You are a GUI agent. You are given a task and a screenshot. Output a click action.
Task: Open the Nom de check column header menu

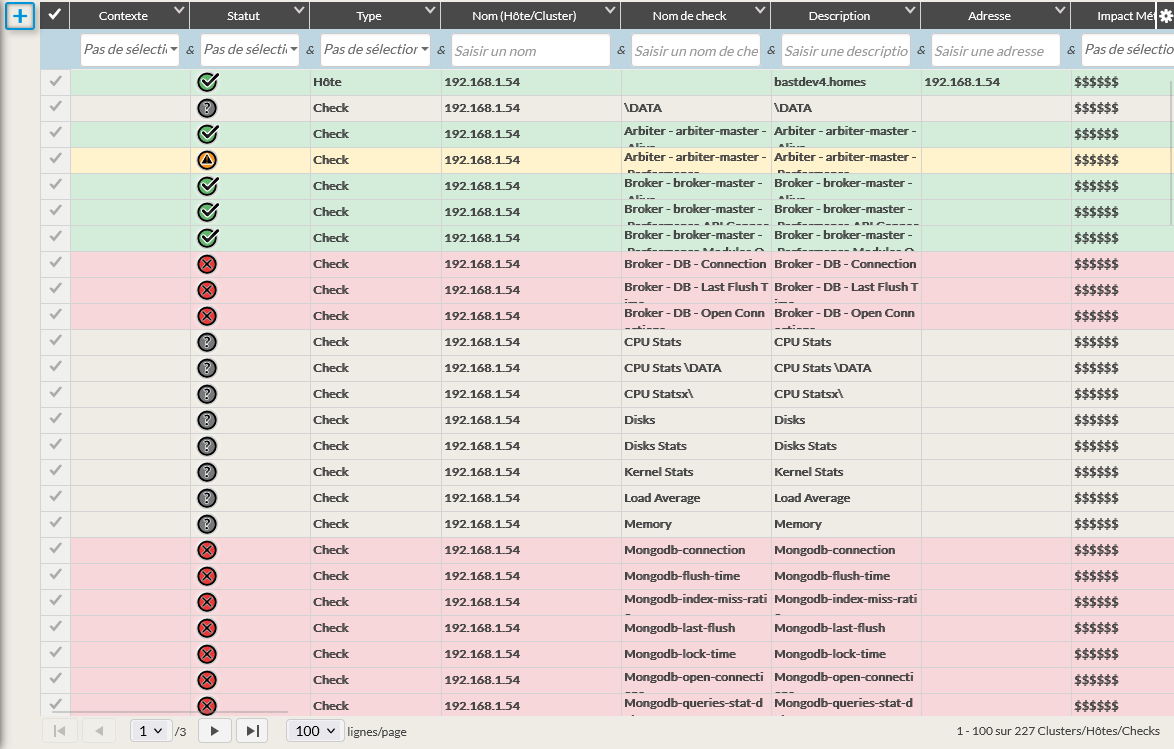point(758,11)
